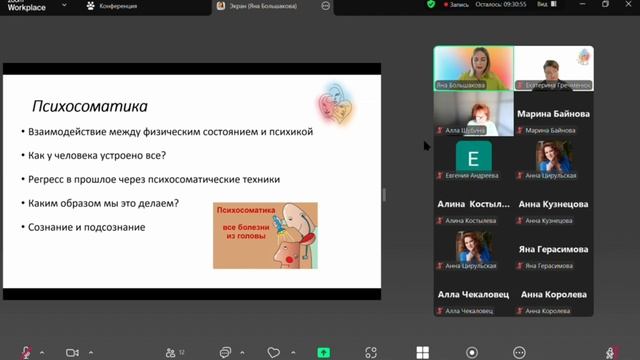Toggle the video camera icon
640x360 pixels.
[x=72, y=352]
